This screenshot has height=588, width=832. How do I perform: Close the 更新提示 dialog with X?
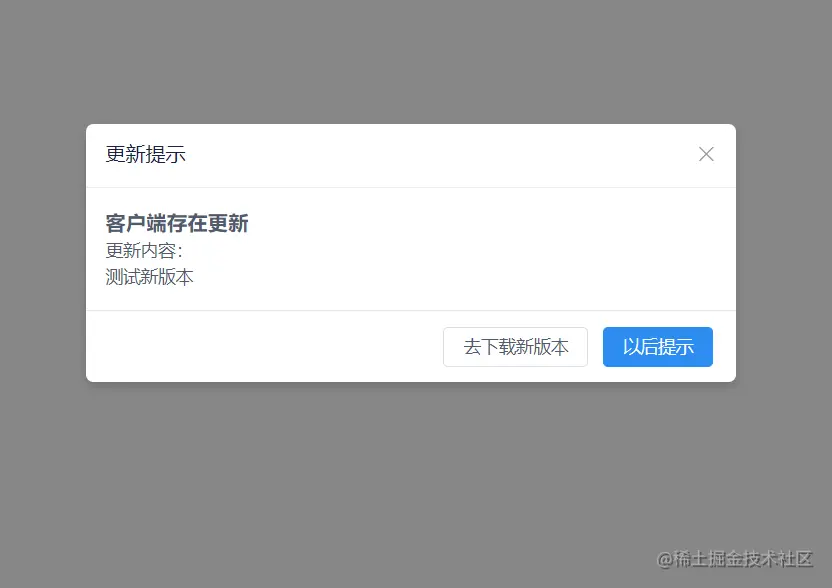click(706, 154)
